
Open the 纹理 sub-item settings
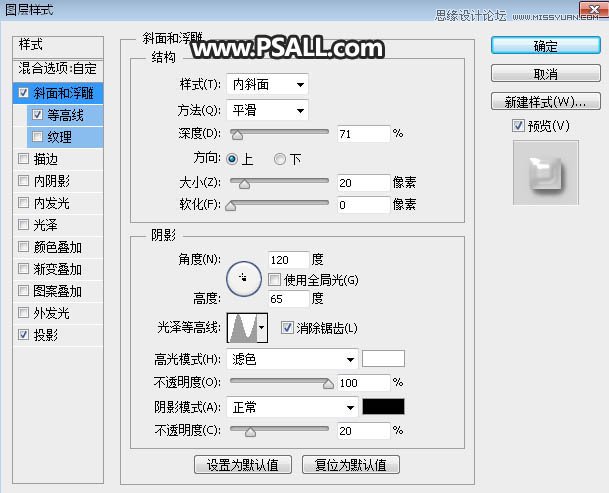coord(59,137)
